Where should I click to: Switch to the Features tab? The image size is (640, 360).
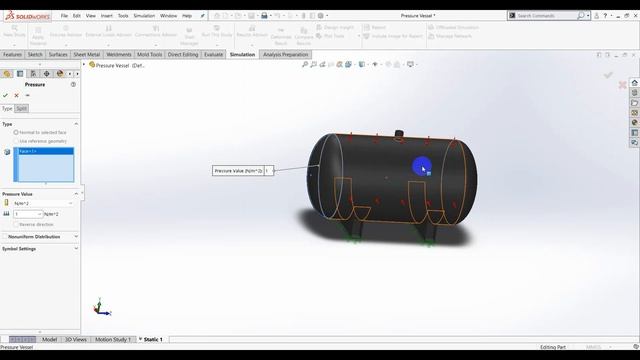click(12, 55)
